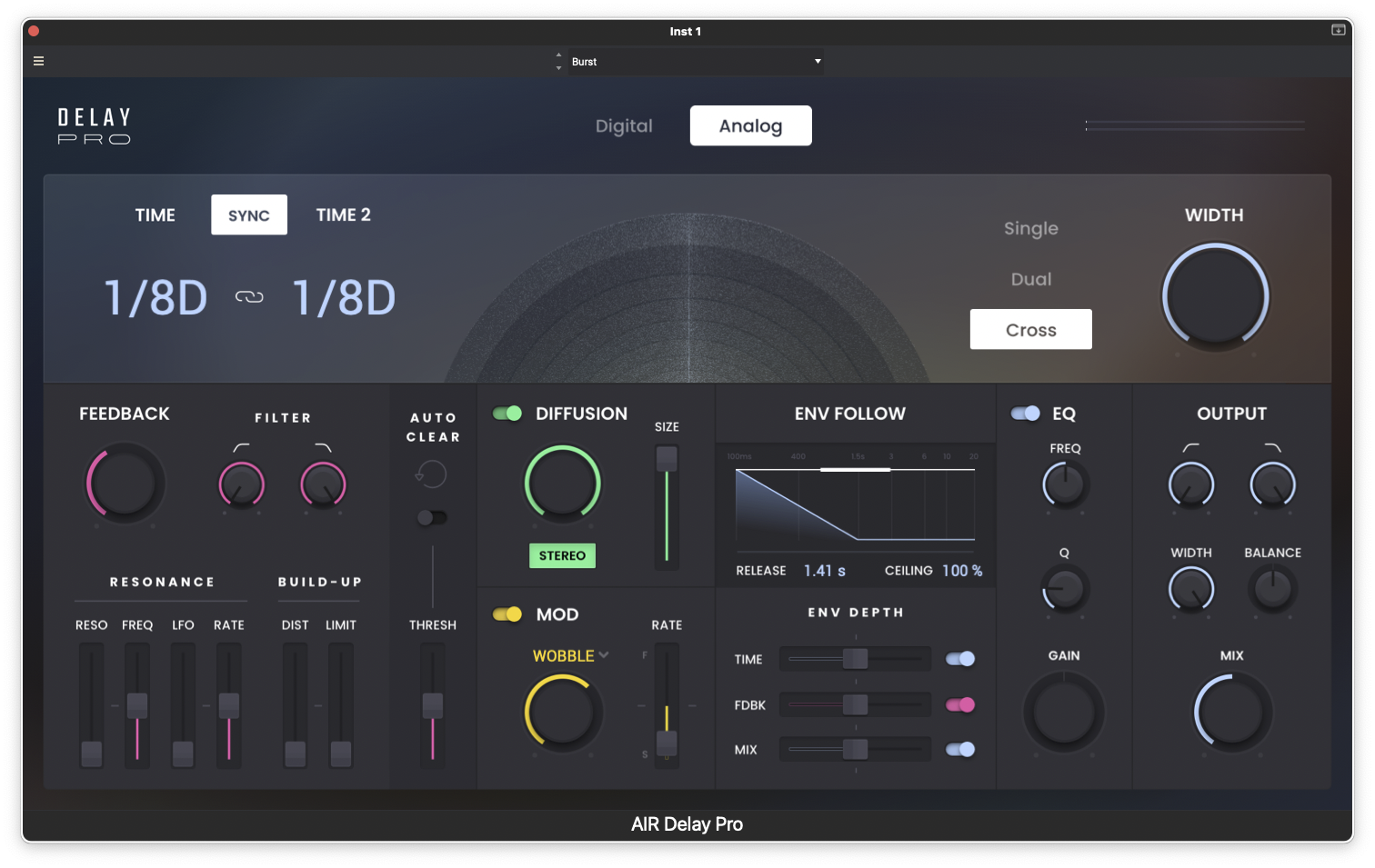
Task: Open the hamburger menu icon
Action: 38,61
